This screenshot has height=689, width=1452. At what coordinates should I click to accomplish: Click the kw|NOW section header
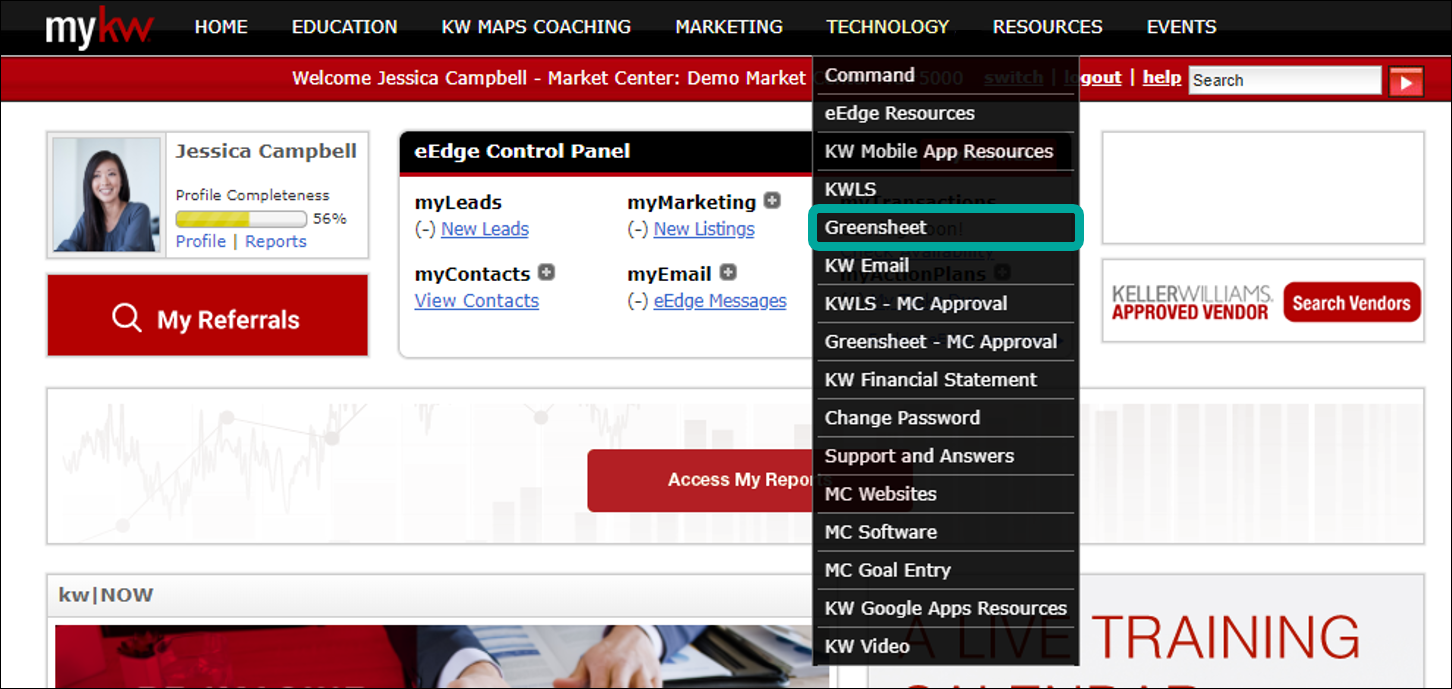(x=106, y=595)
